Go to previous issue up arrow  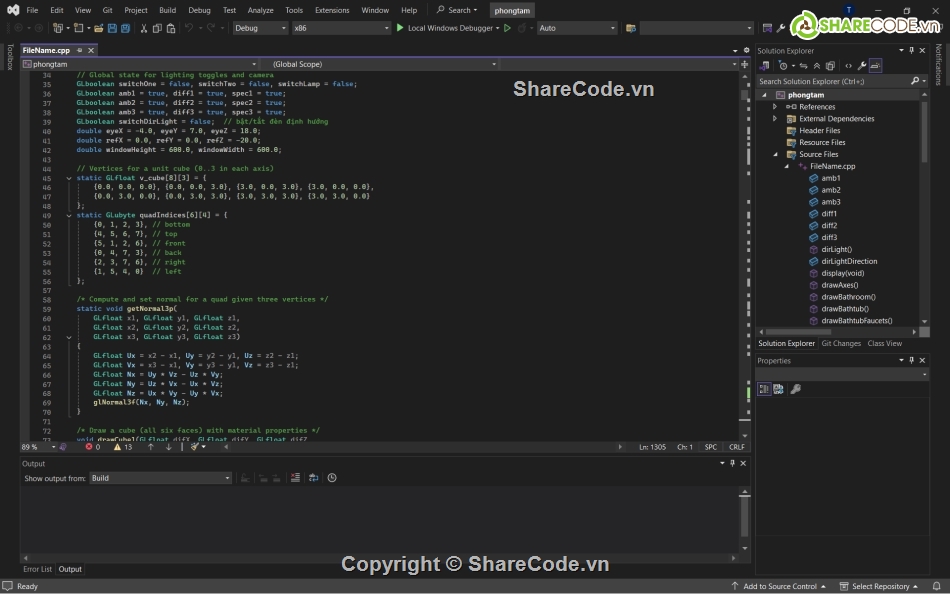(x=150, y=447)
